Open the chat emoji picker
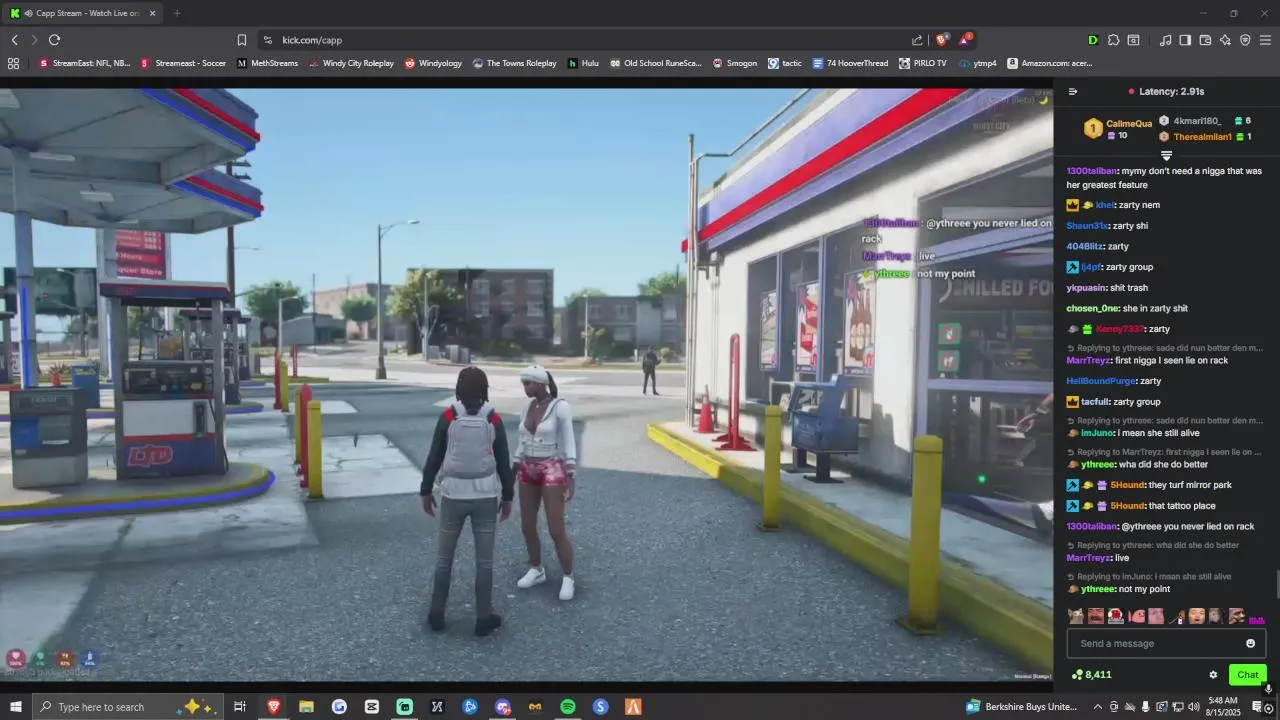 [x=1250, y=643]
